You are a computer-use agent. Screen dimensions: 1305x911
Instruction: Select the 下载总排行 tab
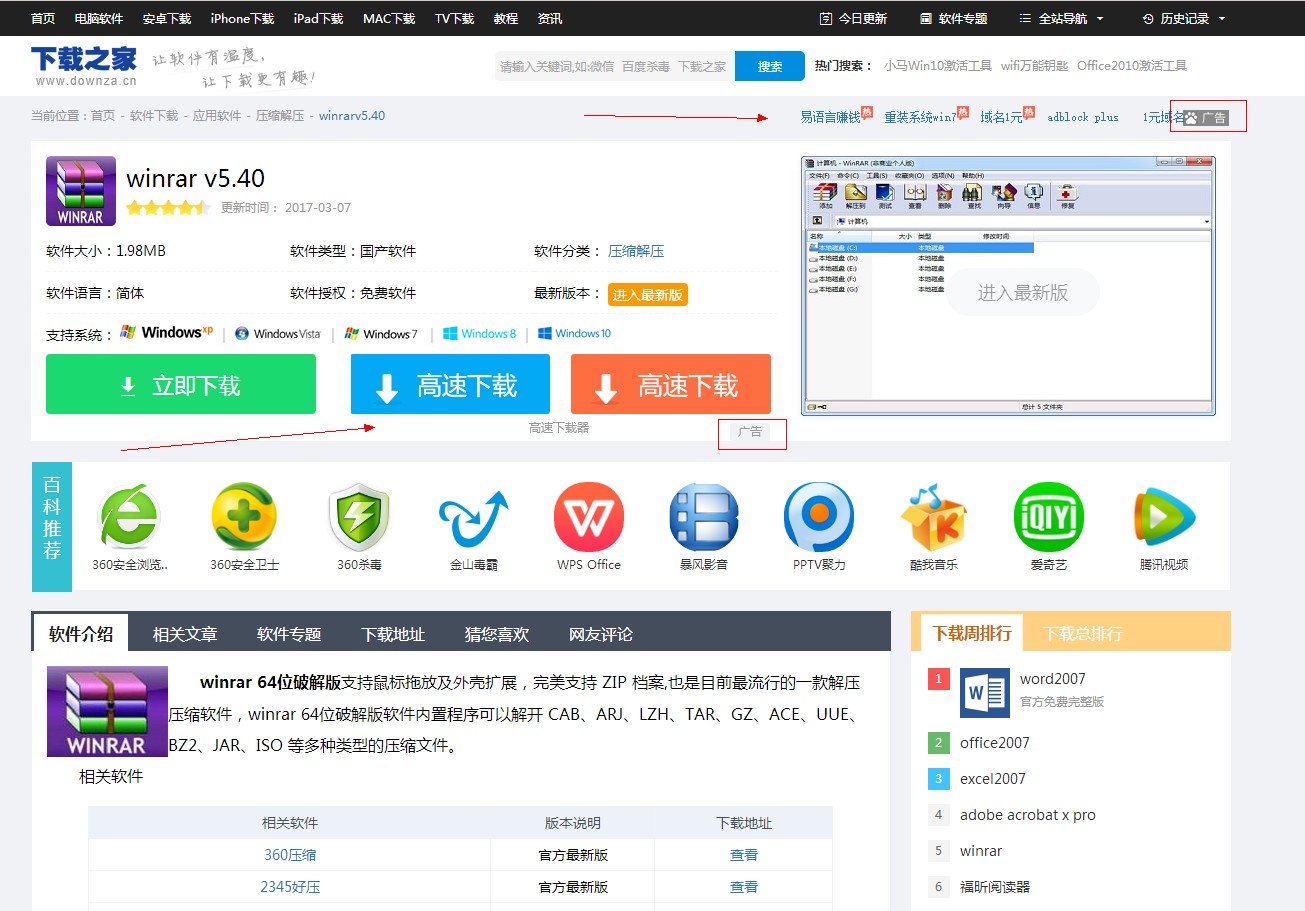click(1083, 633)
